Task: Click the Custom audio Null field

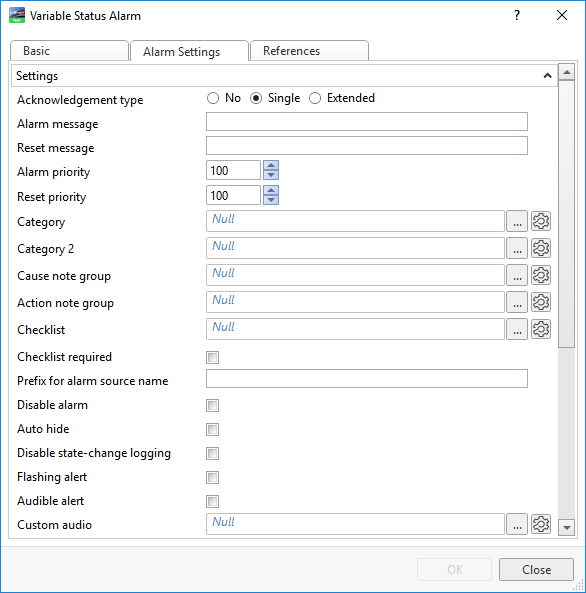Action: pyautogui.click(x=355, y=524)
